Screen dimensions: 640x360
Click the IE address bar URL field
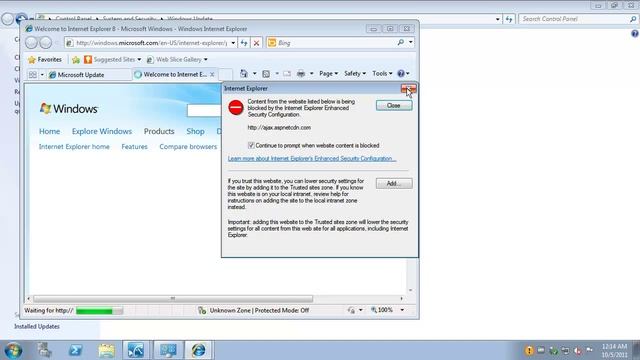coord(151,42)
